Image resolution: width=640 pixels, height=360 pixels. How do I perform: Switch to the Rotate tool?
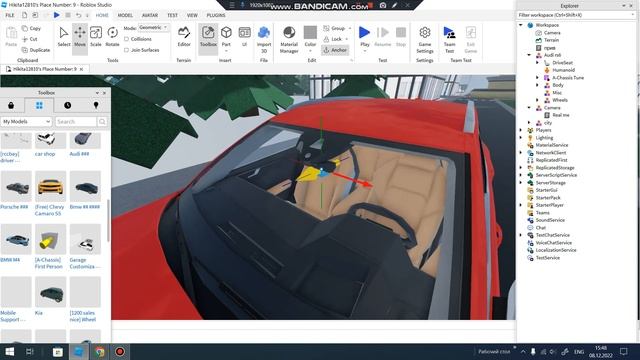112,37
